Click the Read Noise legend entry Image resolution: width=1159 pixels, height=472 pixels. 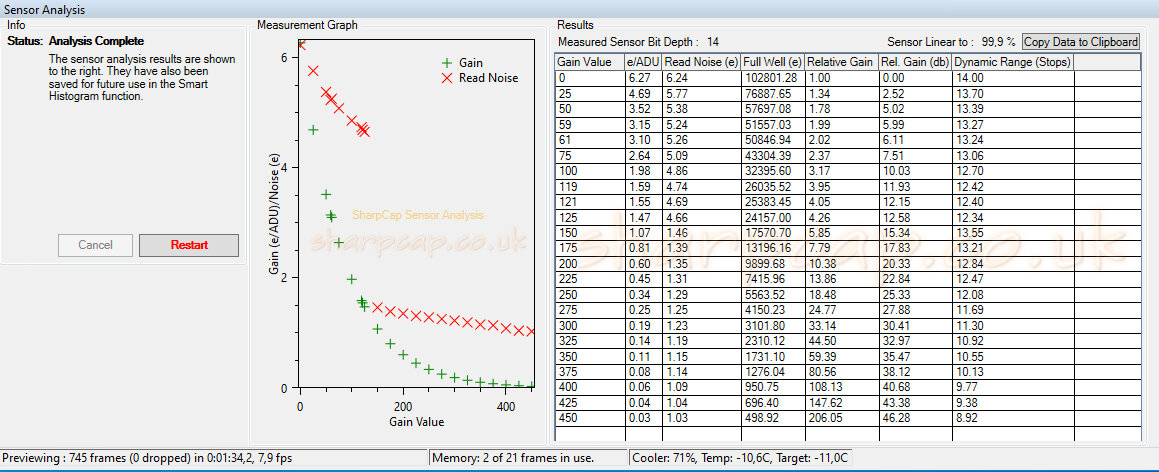point(479,78)
